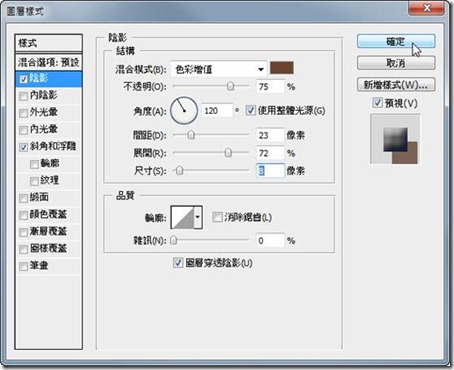
Task: Open the 混合模式 blend mode dropdown
Action: (x=219, y=69)
